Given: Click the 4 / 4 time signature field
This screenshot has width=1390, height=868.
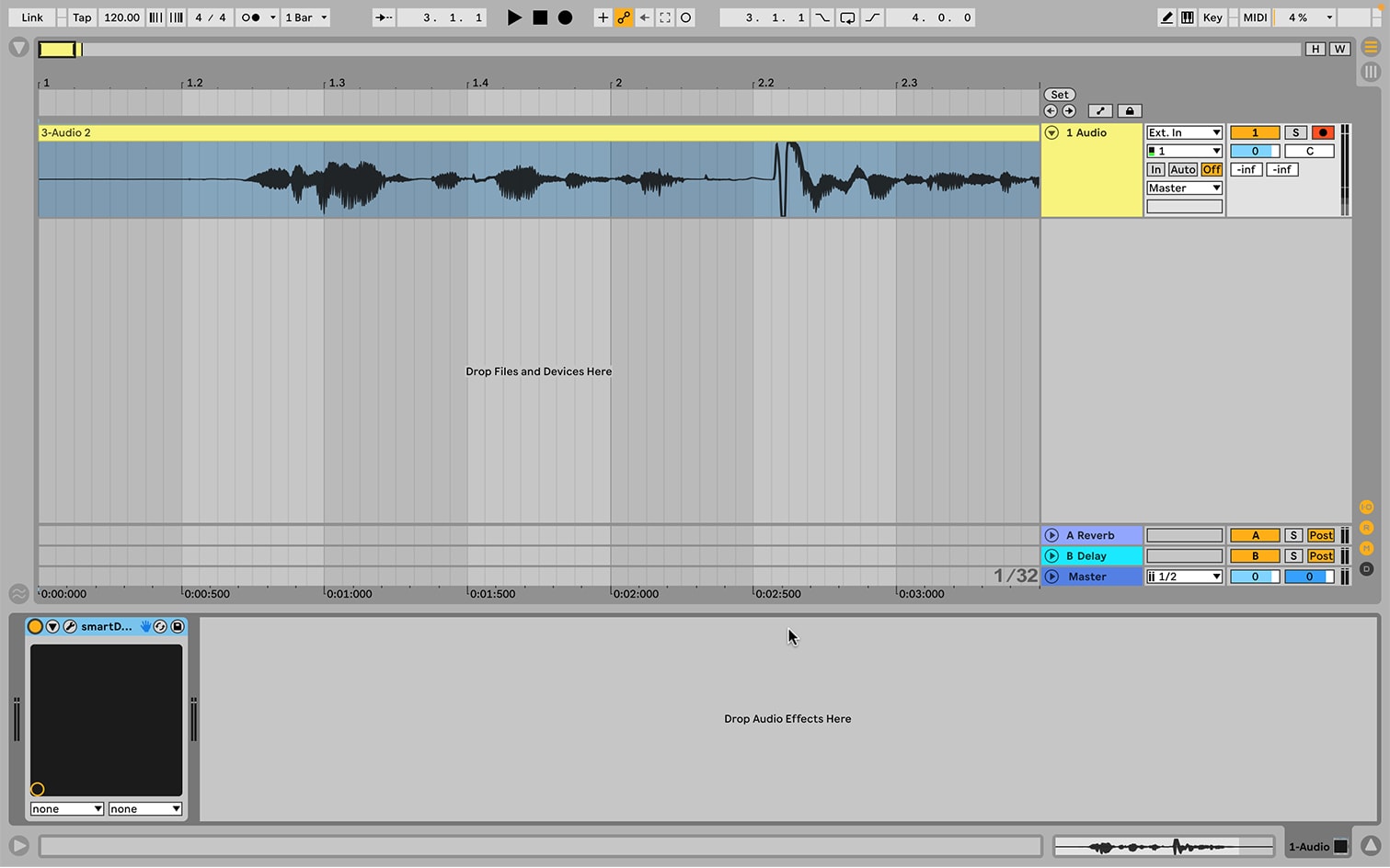Looking at the screenshot, I should (210, 17).
